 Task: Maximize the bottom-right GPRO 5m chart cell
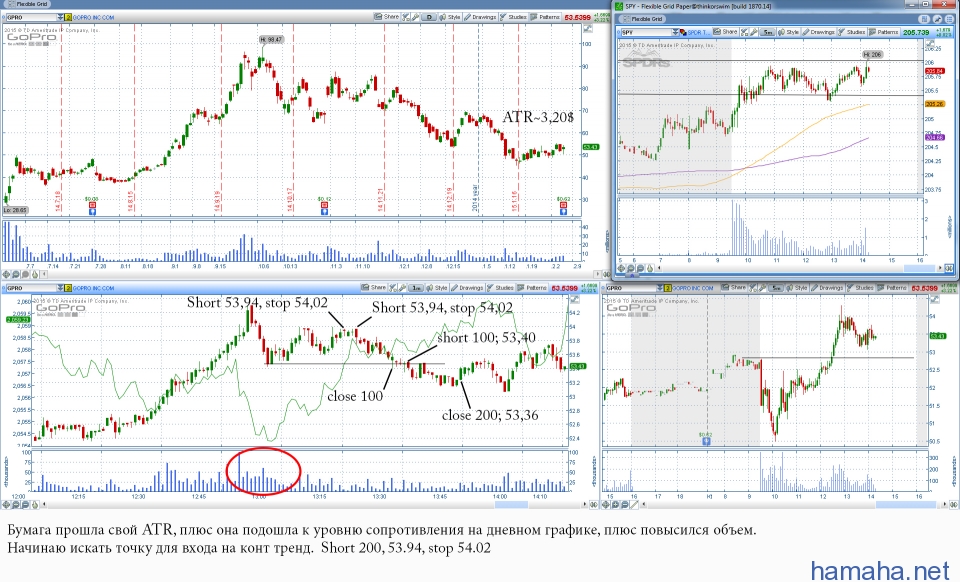934,299
